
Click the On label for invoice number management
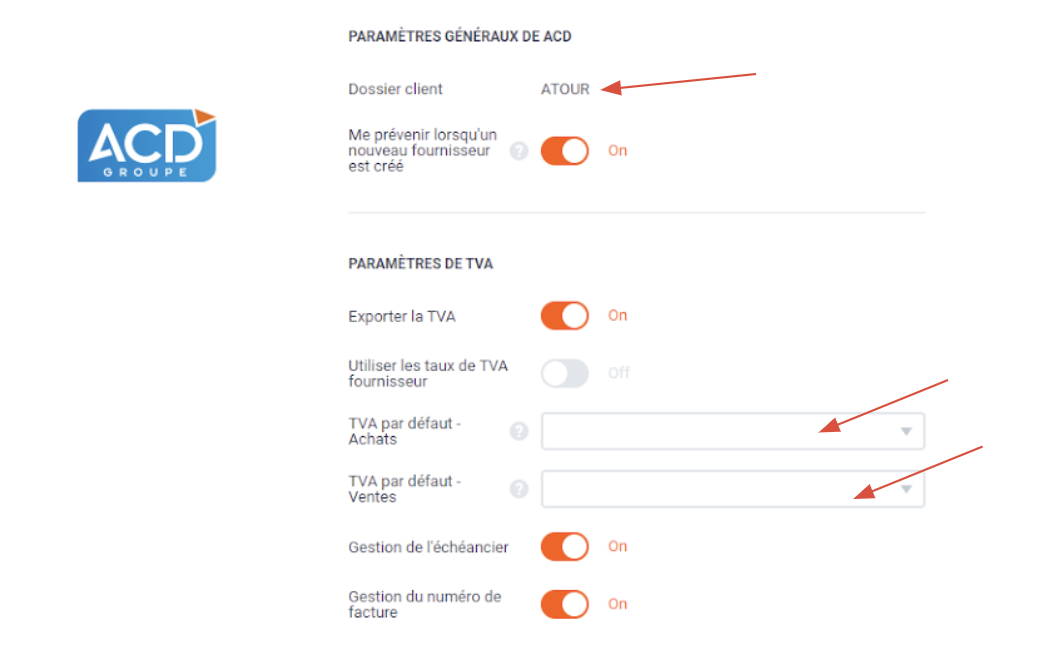click(x=617, y=604)
